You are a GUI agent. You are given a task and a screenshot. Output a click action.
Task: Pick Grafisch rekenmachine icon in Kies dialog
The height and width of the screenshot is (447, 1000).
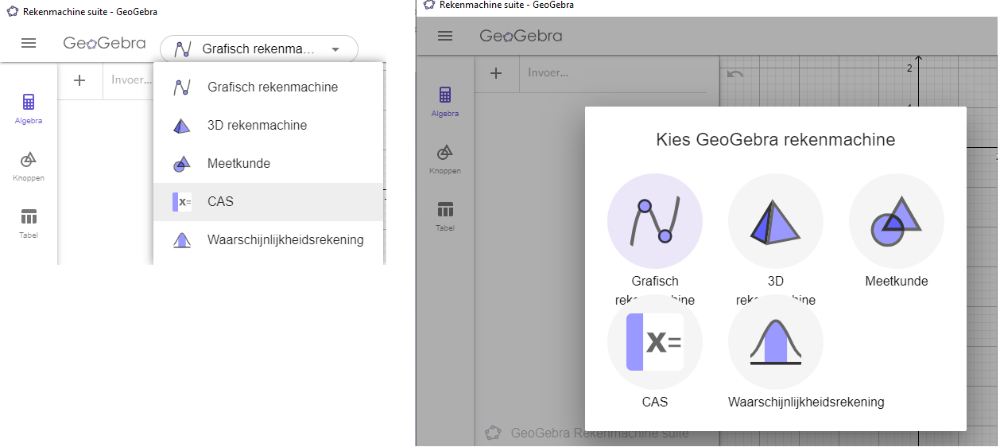click(x=655, y=221)
